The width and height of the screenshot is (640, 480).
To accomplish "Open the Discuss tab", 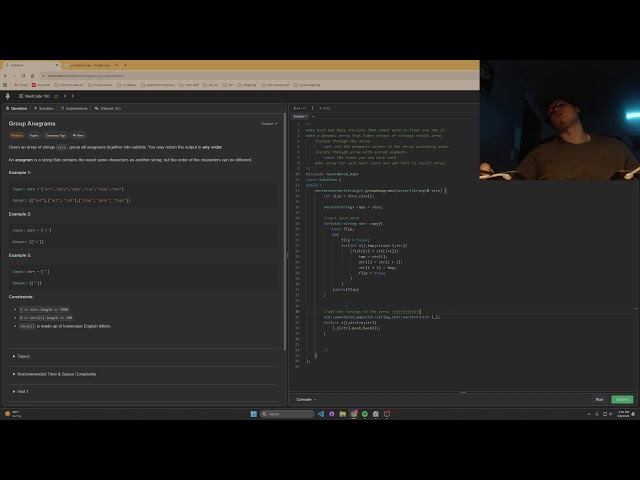I will (x=108, y=109).
